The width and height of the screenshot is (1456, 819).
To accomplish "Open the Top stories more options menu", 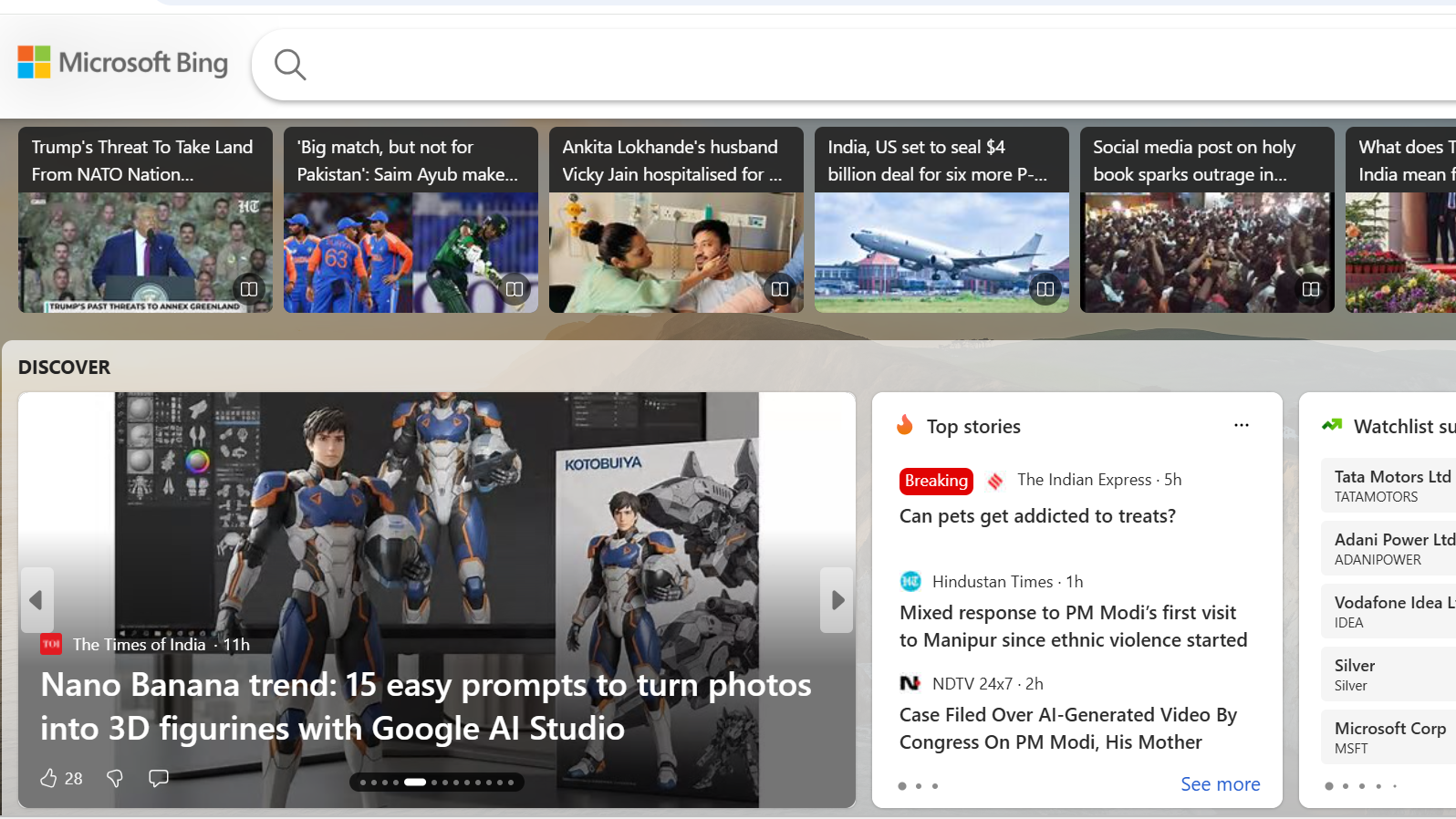I will pos(1241,425).
